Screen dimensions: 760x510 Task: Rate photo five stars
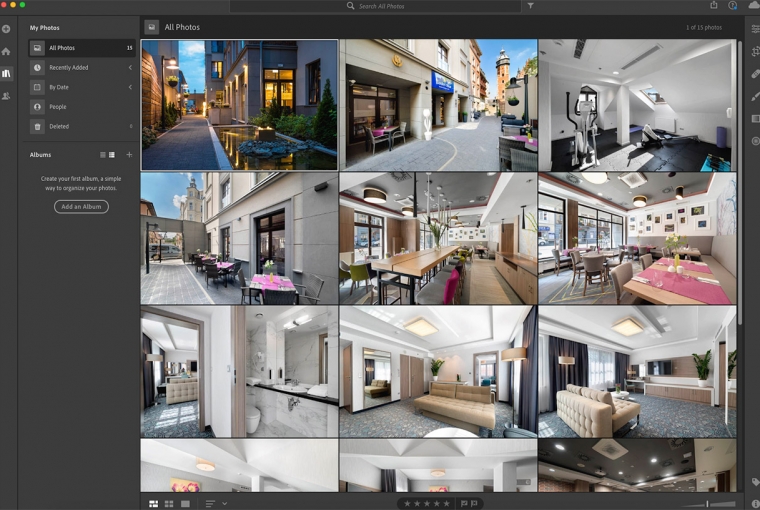pyautogui.click(x=446, y=504)
